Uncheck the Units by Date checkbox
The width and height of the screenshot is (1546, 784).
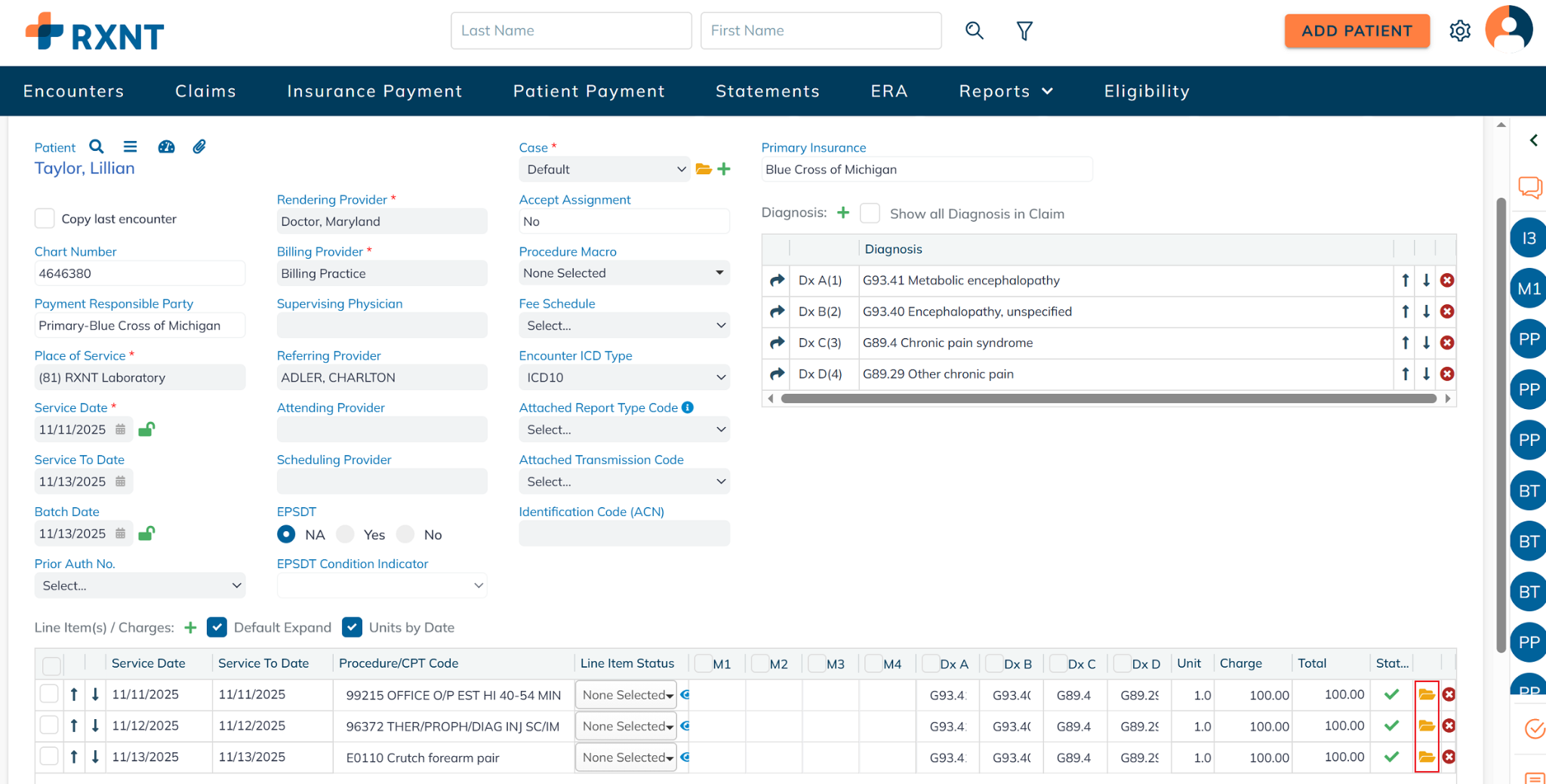[352, 627]
